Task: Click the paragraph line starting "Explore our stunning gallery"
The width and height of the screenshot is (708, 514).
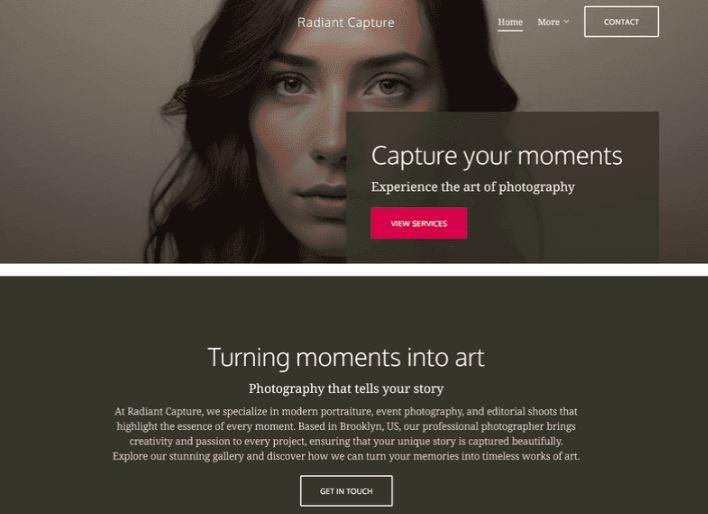Action: point(346,456)
